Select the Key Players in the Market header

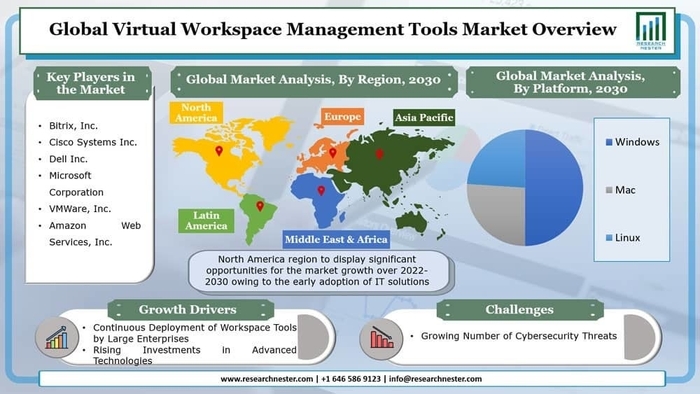91,83
